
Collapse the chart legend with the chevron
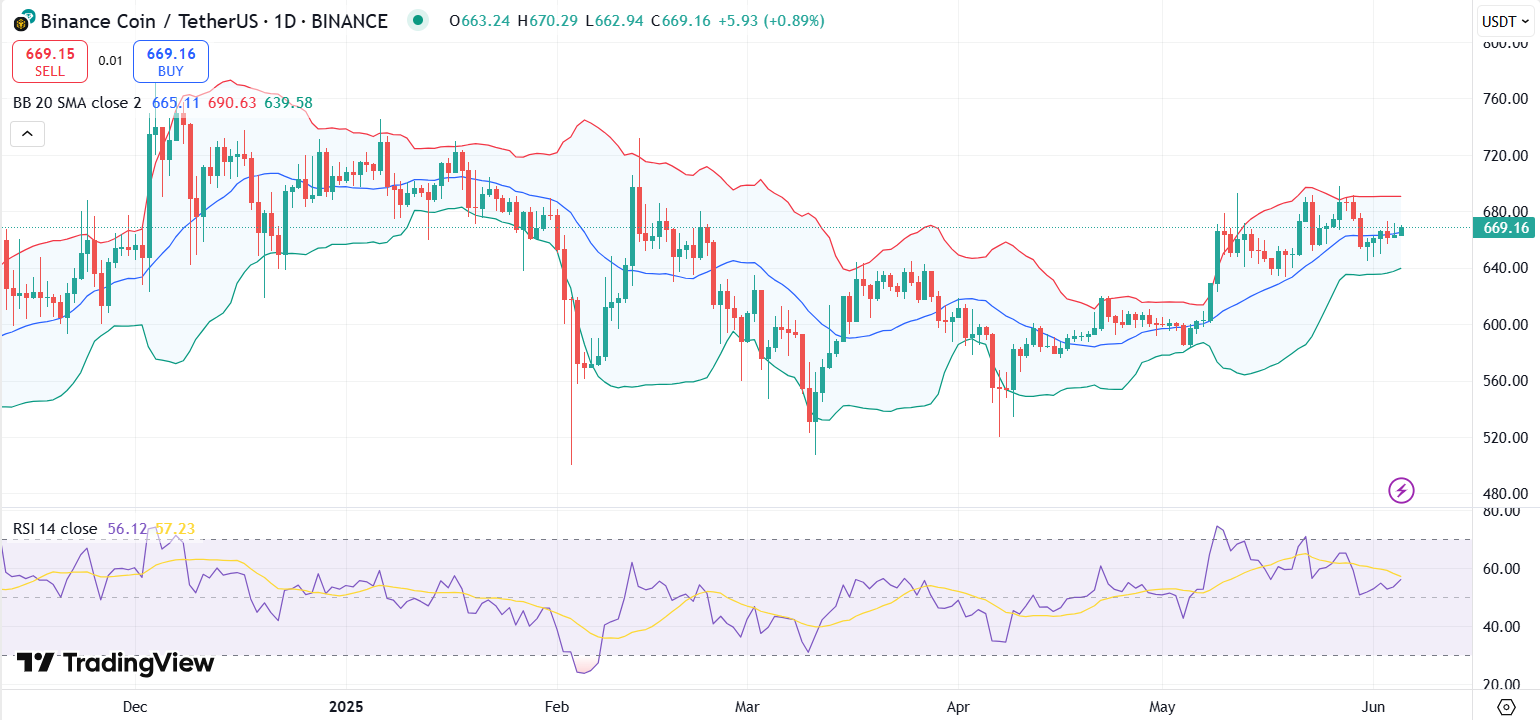(x=27, y=133)
